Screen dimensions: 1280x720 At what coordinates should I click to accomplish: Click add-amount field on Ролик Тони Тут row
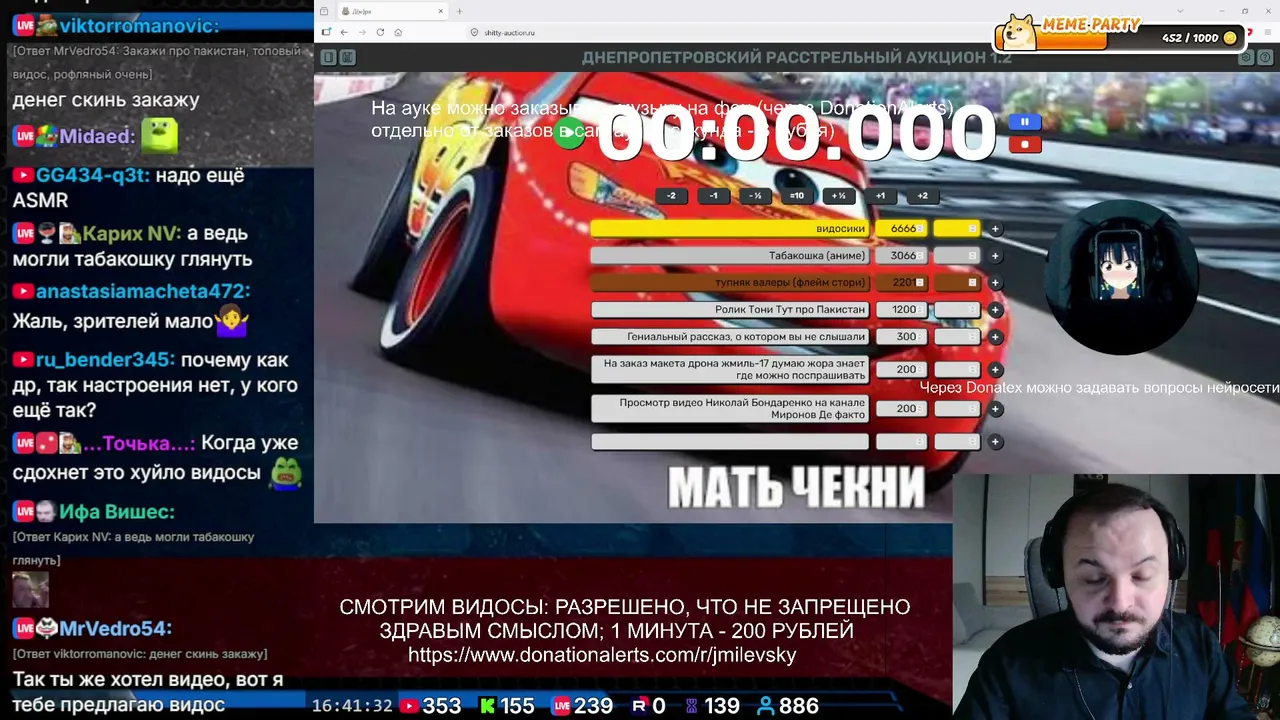tap(957, 310)
